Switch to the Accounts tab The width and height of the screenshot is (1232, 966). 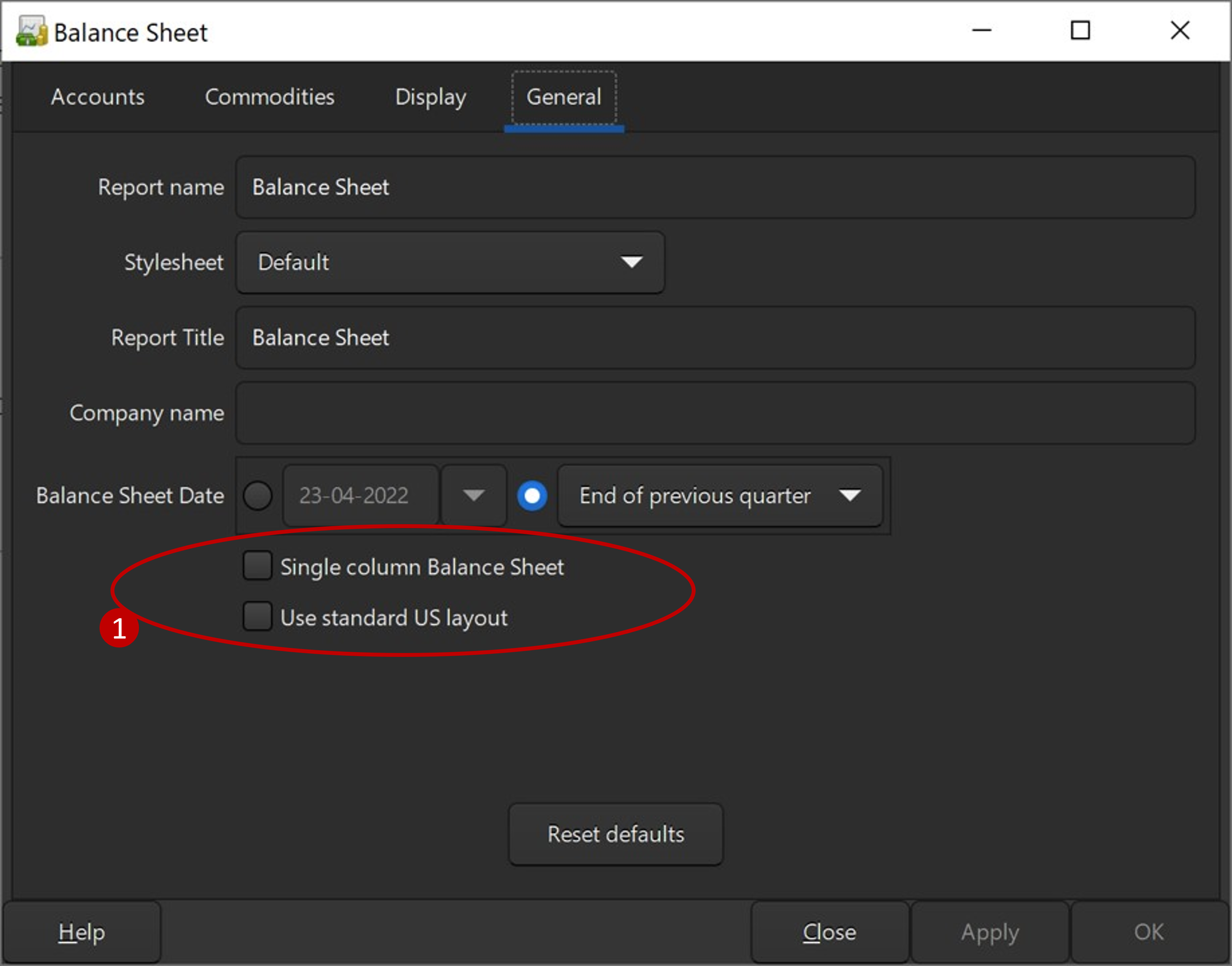click(x=97, y=97)
